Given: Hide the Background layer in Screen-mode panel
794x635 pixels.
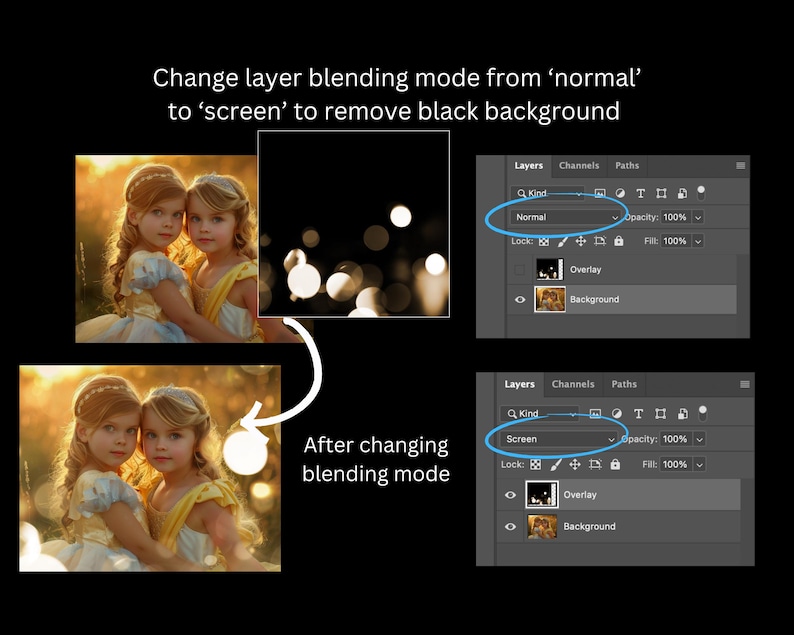Looking at the screenshot, I should 510,527.
